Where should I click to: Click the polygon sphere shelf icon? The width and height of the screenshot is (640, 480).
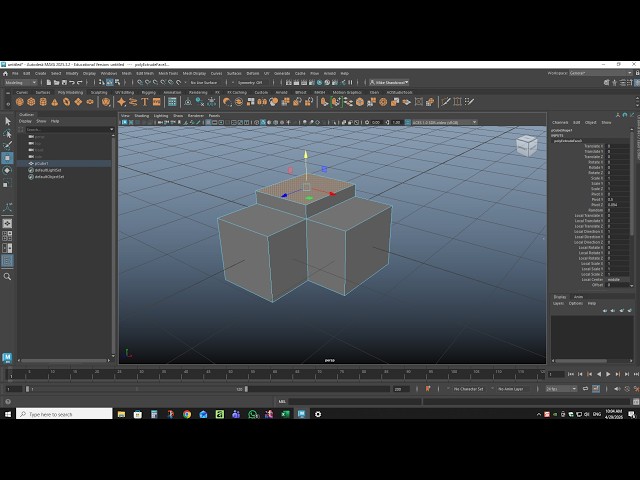coord(19,102)
